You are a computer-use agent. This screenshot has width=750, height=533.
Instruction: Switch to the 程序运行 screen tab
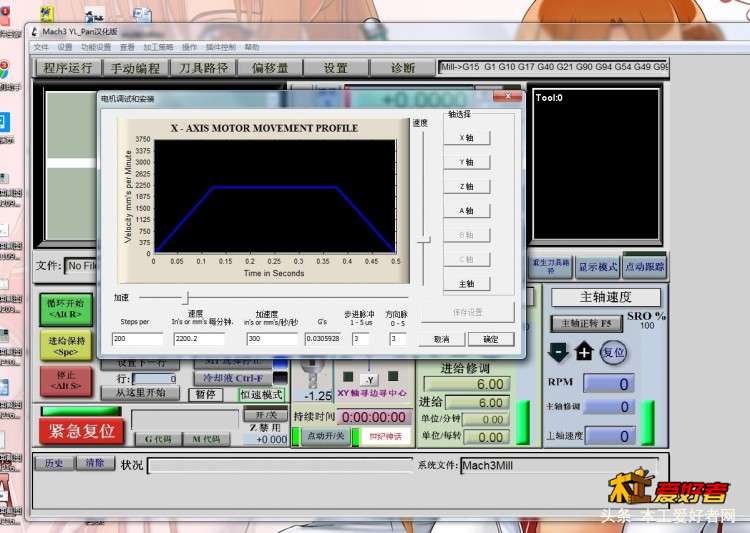click(x=68, y=68)
